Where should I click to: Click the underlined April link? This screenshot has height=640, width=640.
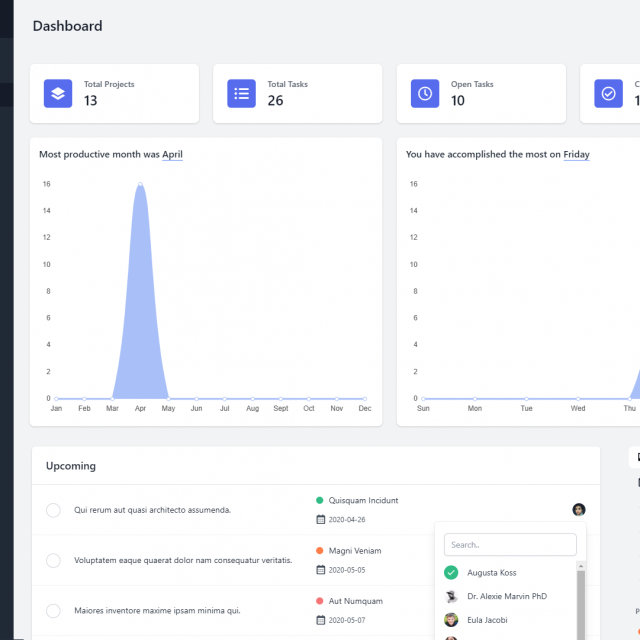point(172,154)
